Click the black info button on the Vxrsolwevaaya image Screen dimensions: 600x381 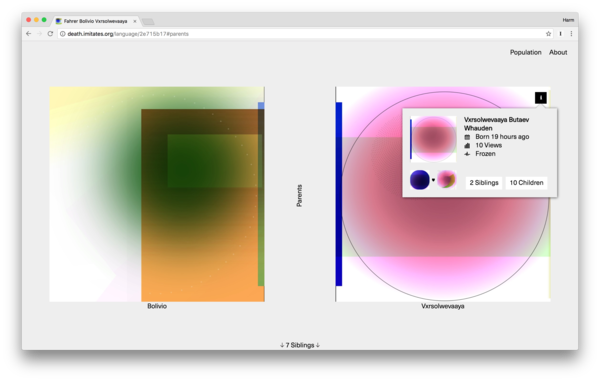pyautogui.click(x=541, y=98)
